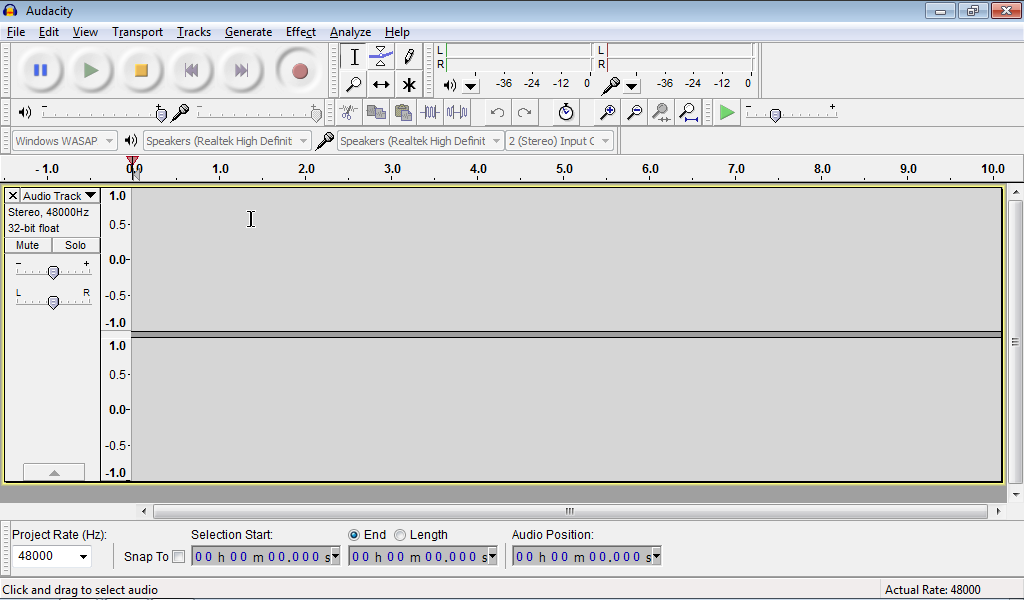Click the Trim Audio icon
The width and height of the screenshot is (1024, 600).
tap(430, 112)
